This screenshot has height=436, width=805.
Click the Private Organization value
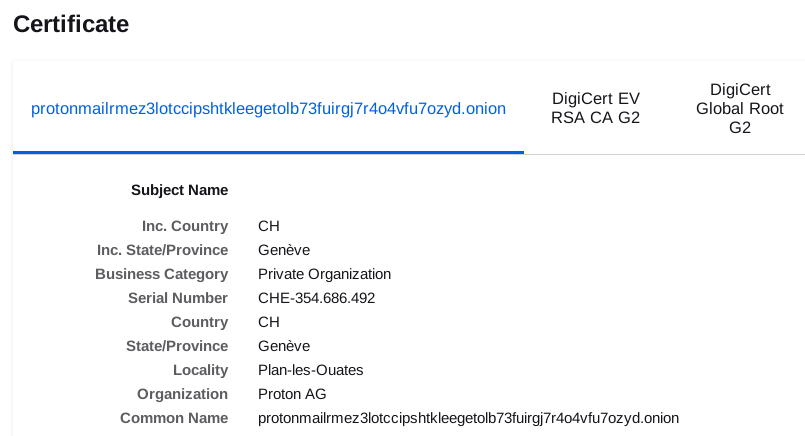coord(324,274)
